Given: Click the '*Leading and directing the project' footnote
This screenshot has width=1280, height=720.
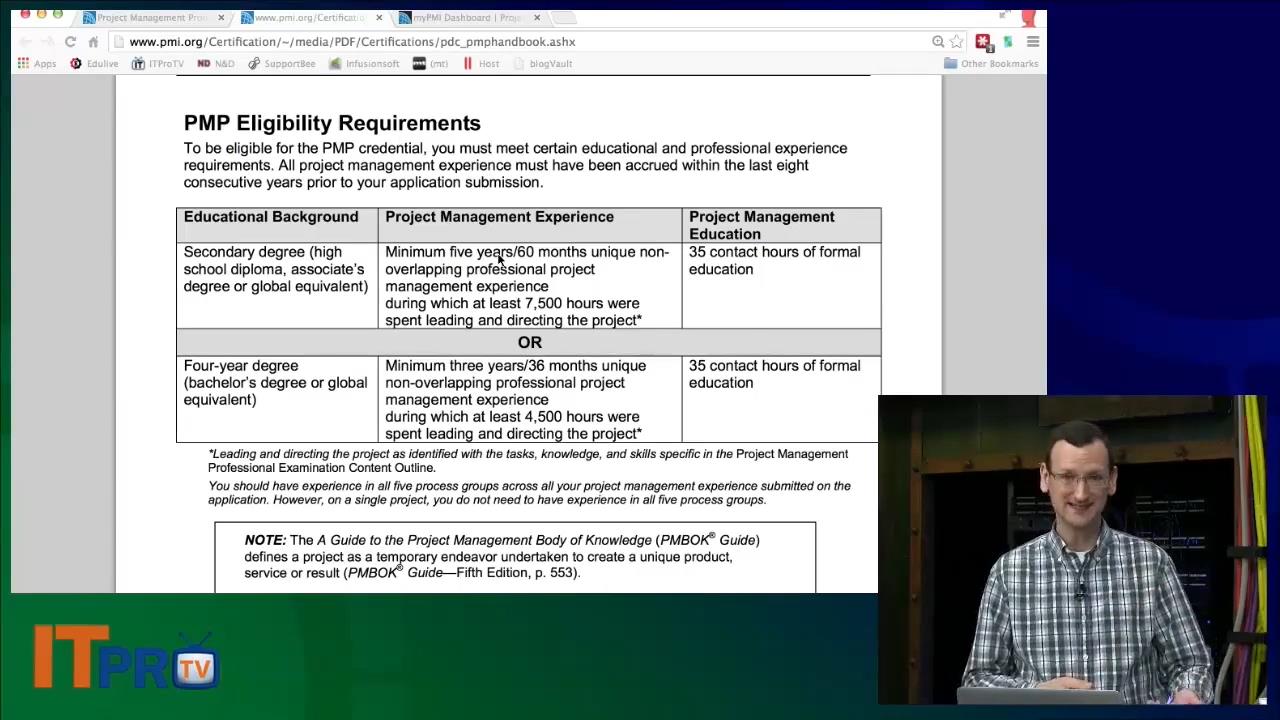Looking at the screenshot, I should (528, 461).
